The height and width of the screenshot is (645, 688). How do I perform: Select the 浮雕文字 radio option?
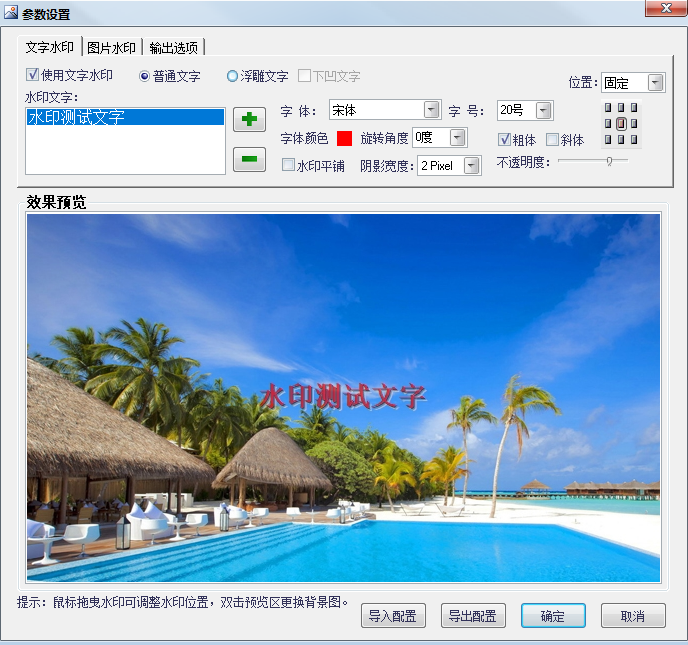click(233, 76)
